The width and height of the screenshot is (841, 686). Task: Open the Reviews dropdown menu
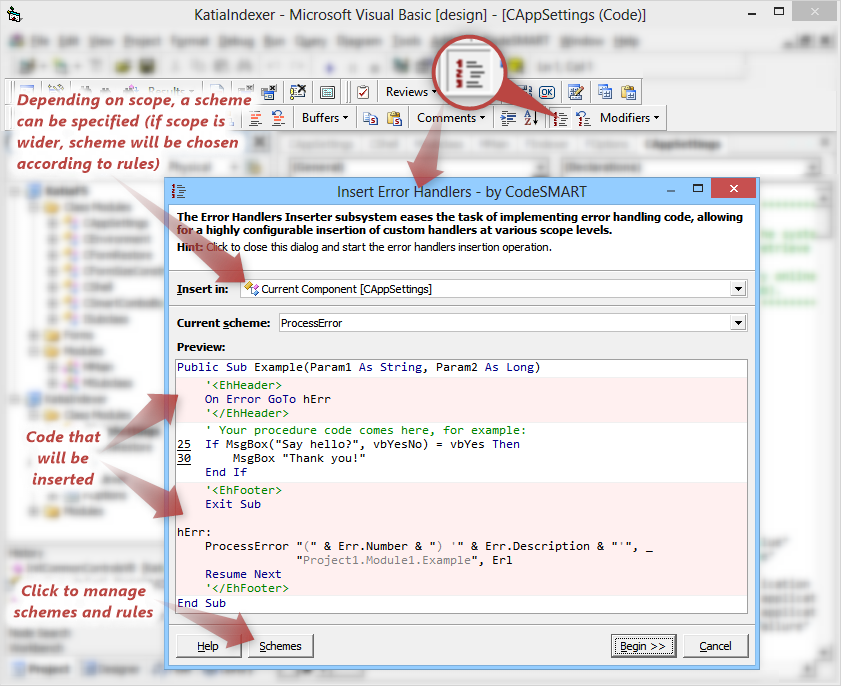click(x=411, y=92)
